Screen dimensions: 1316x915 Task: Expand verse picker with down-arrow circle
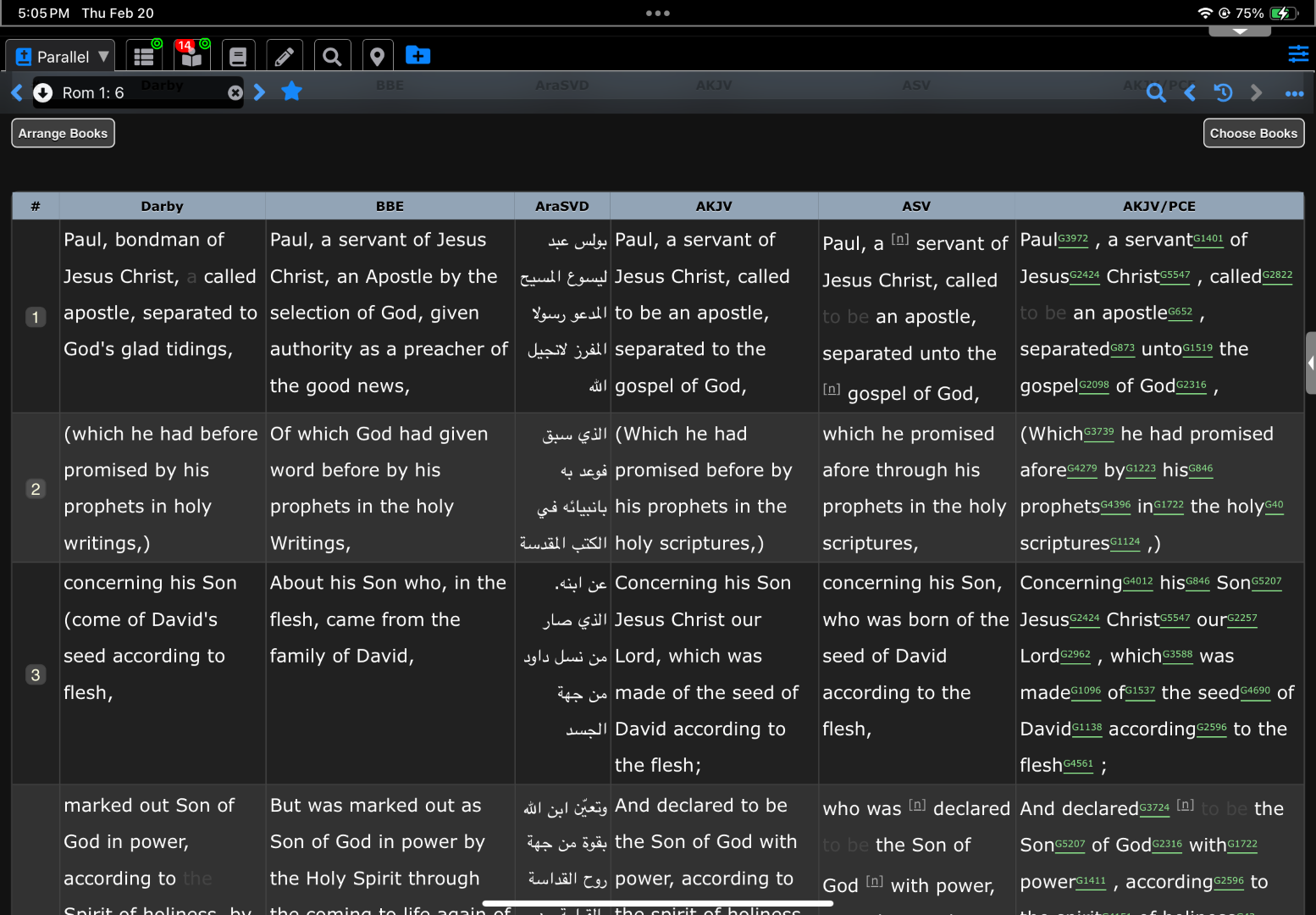coord(43,92)
